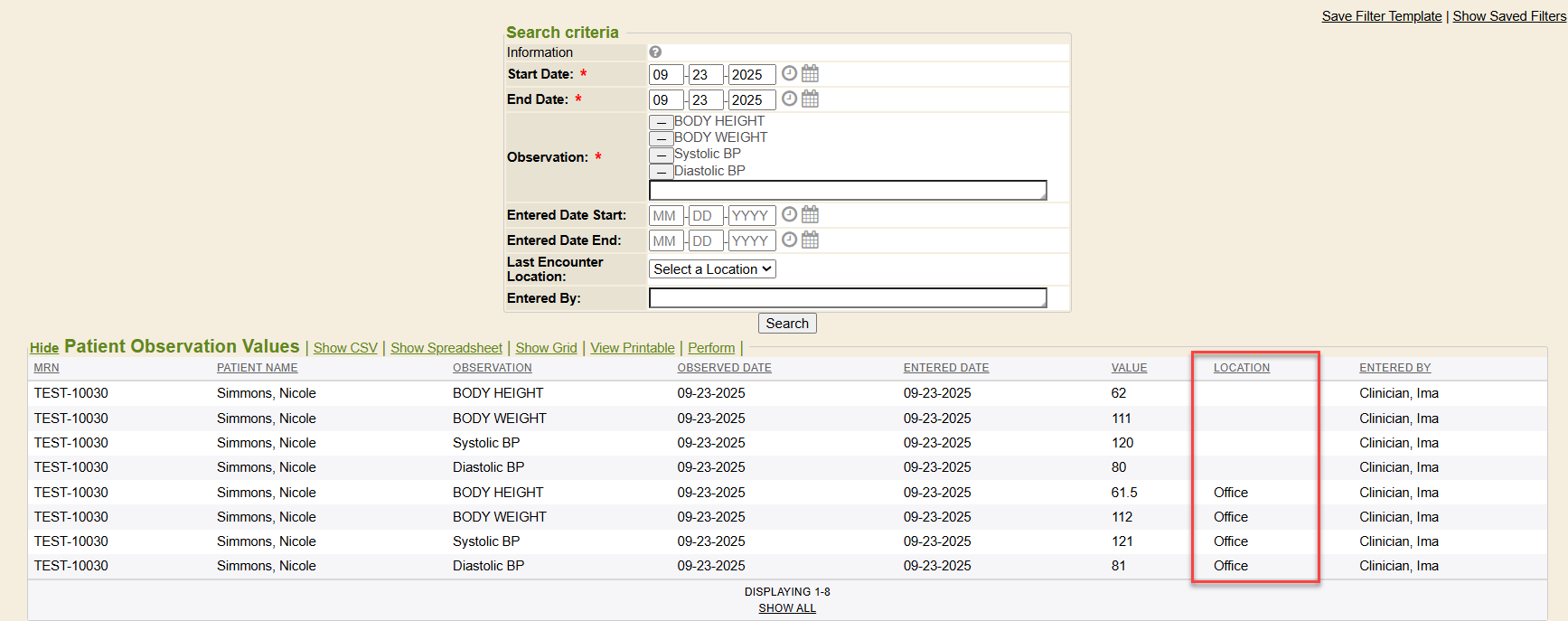Open the Entered Date Start calendar picker
The width and height of the screenshot is (1568, 621).
click(x=810, y=215)
